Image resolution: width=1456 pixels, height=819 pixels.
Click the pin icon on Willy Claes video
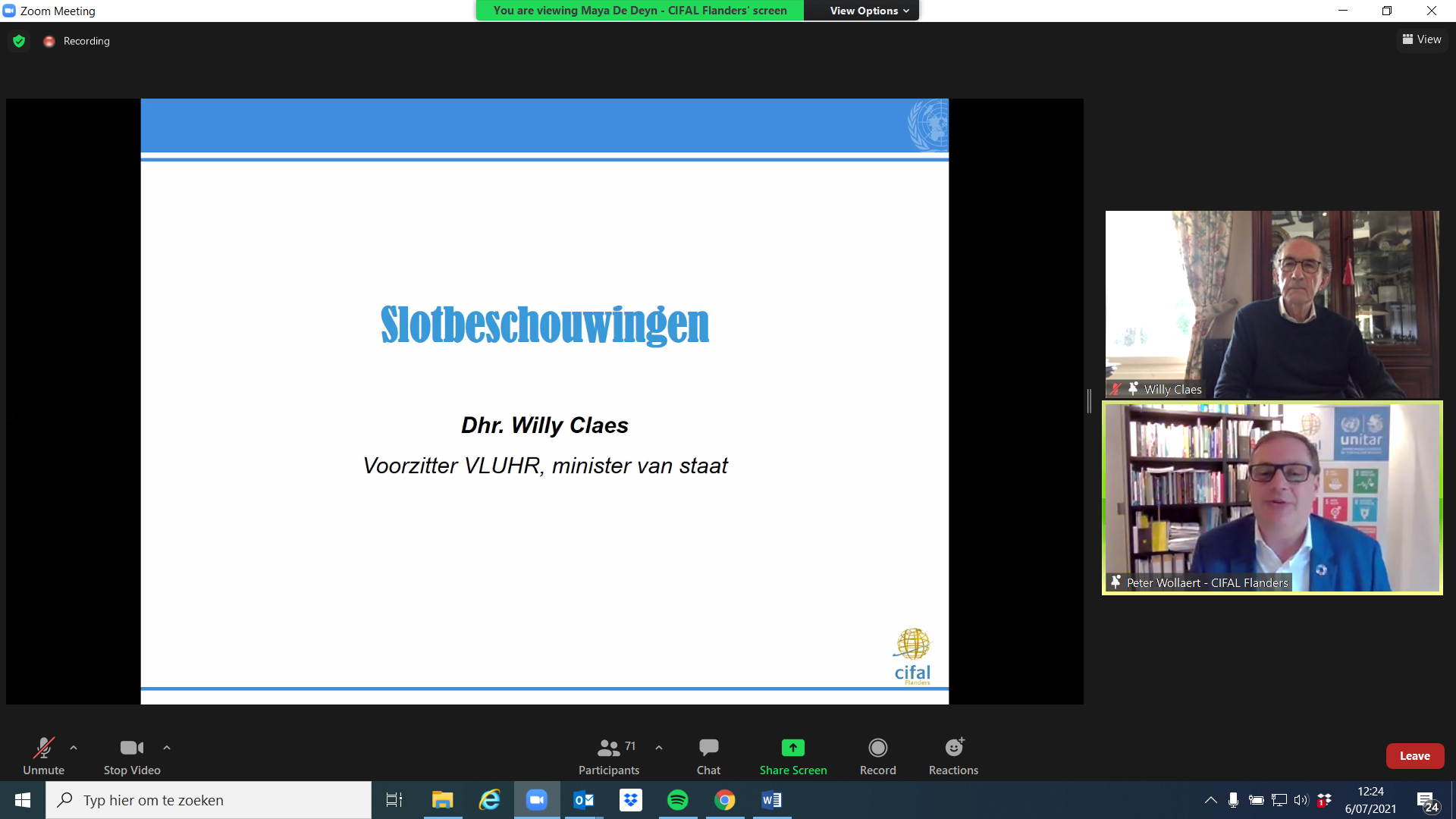[x=1133, y=388]
